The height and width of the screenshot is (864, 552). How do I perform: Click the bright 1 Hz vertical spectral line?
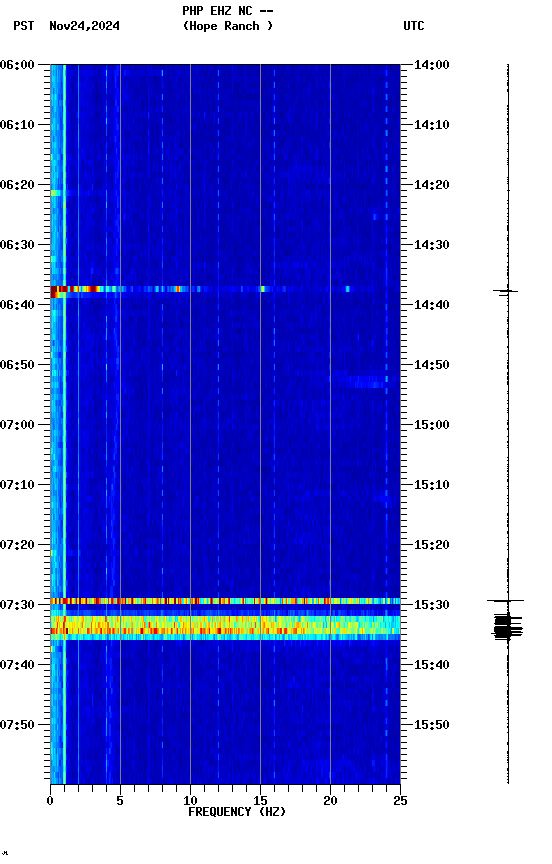(64, 424)
